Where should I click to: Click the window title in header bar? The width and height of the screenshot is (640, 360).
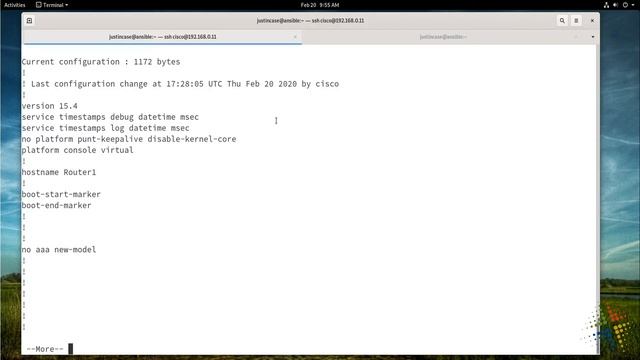click(x=310, y=20)
